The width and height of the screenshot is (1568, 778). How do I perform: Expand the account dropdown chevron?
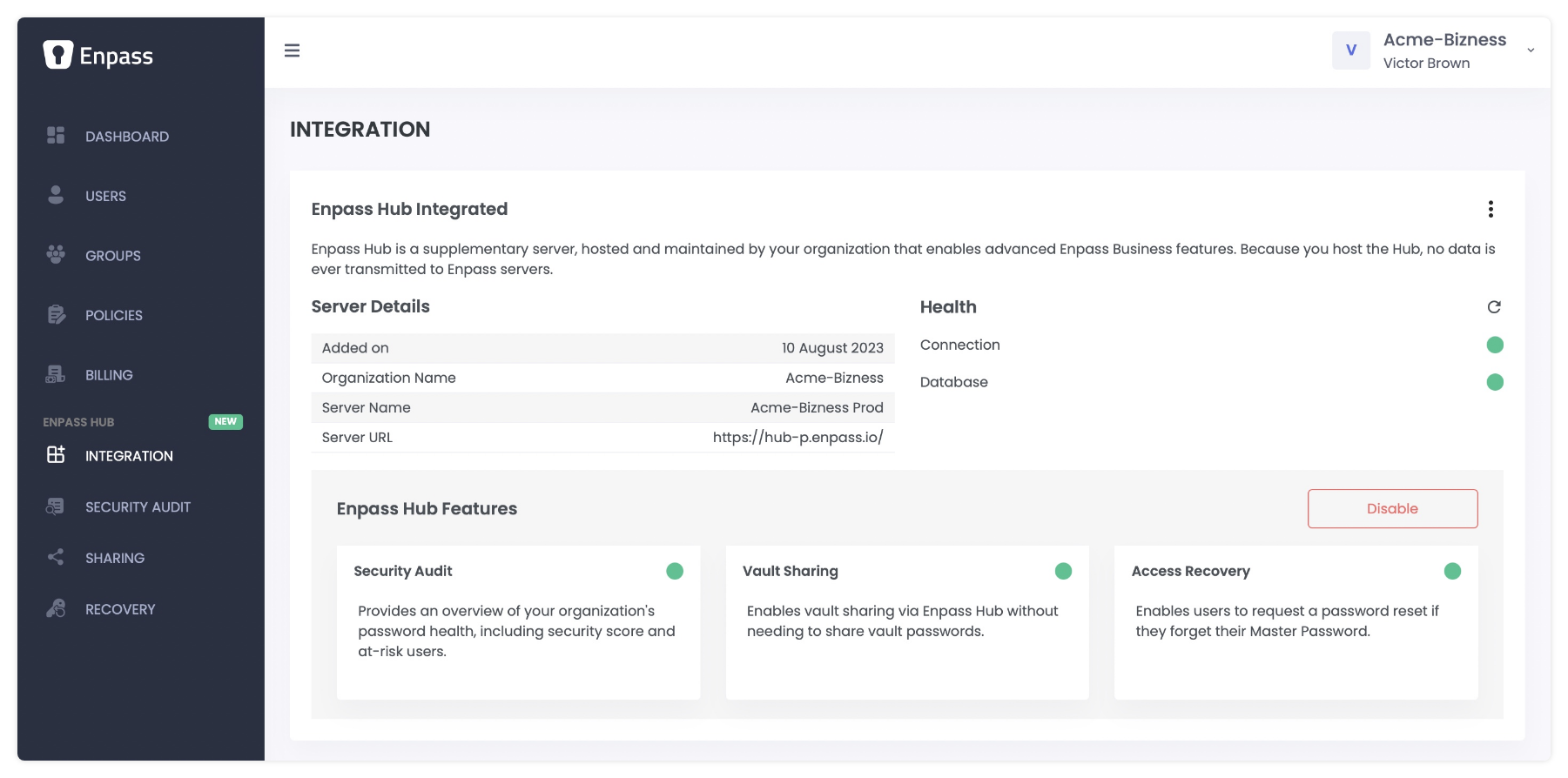click(x=1531, y=50)
